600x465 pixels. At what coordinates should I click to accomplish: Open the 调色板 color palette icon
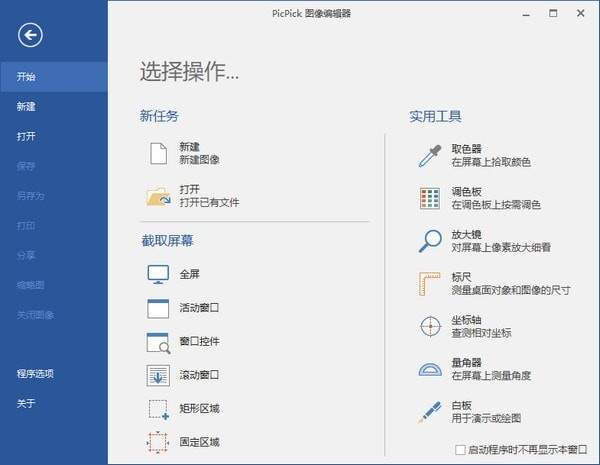point(429,198)
